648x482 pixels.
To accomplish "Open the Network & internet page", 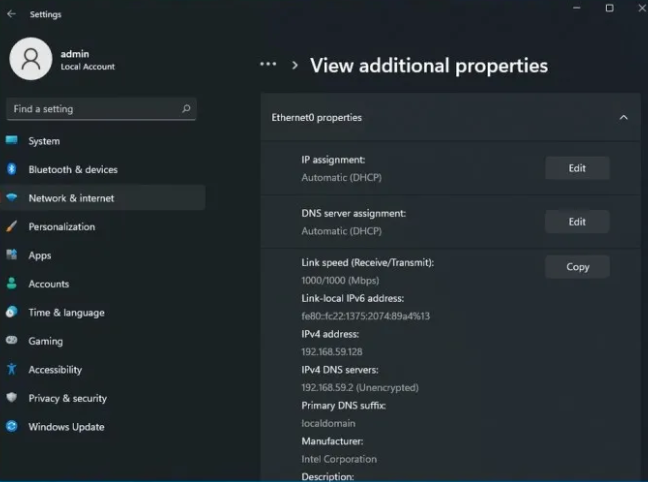I will 71,198.
